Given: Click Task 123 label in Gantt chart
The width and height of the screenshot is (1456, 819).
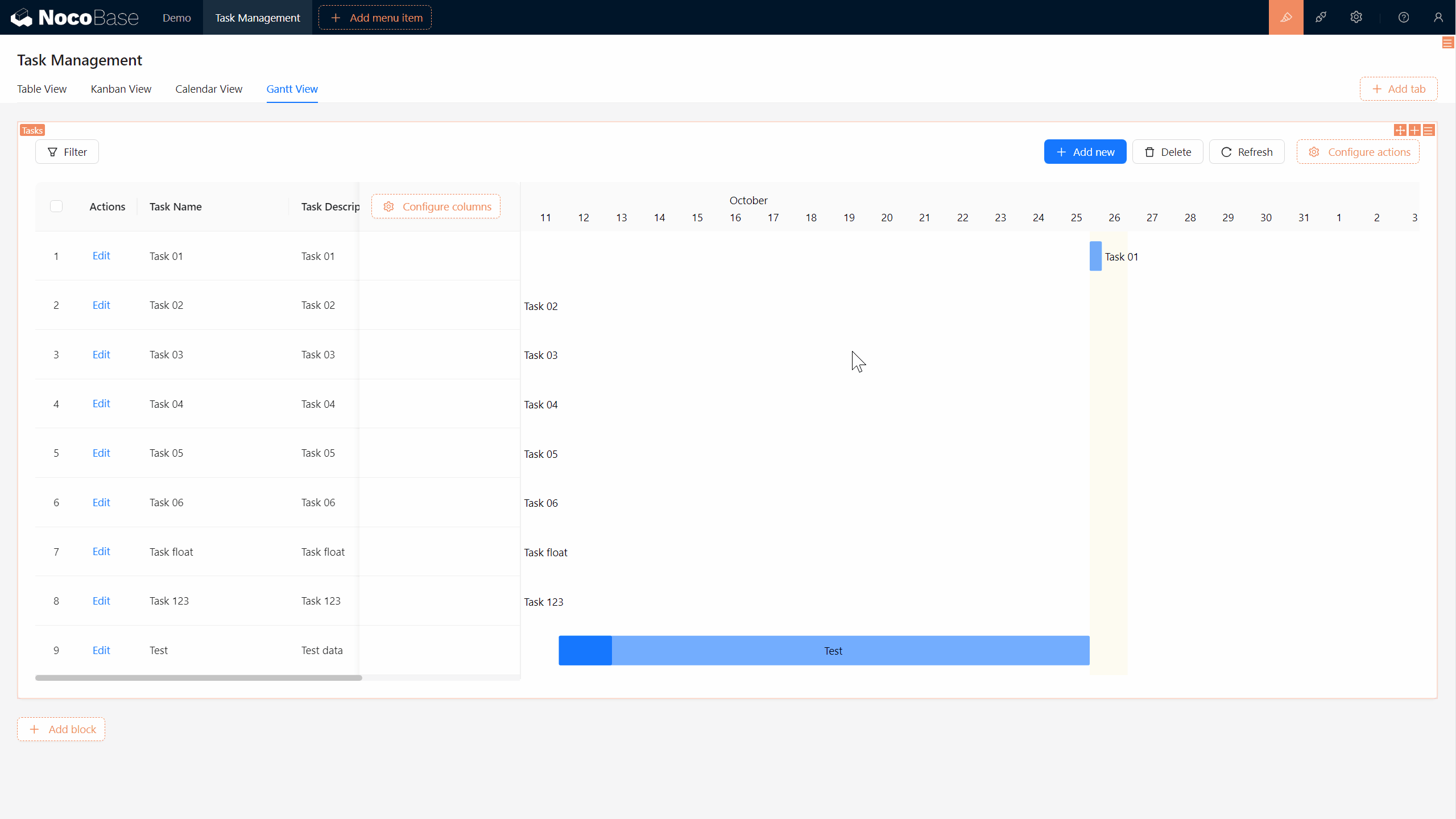Looking at the screenshot, I should (544, 602).
